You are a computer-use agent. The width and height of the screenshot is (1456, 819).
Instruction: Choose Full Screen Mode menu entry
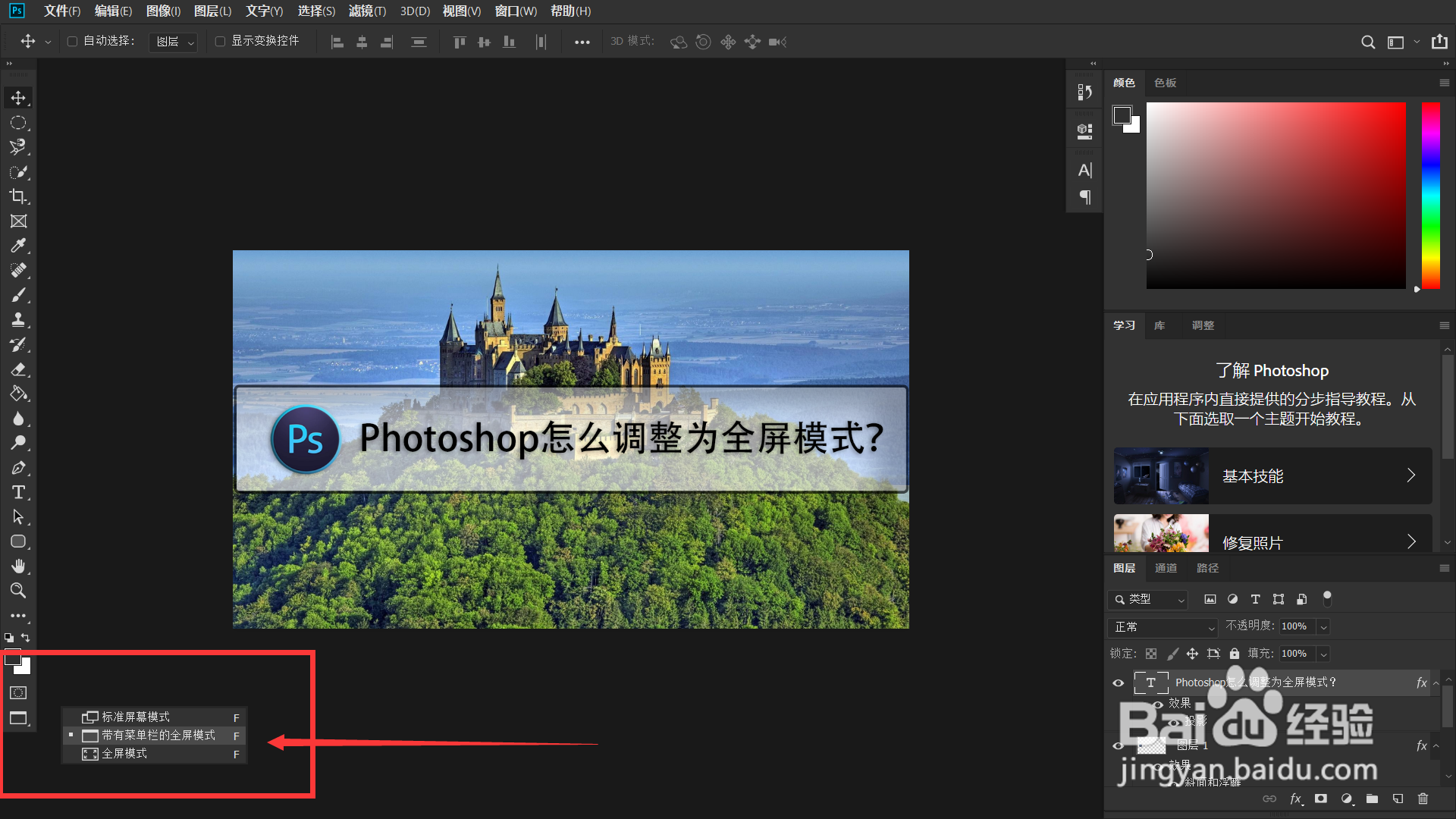click(155, 754)
